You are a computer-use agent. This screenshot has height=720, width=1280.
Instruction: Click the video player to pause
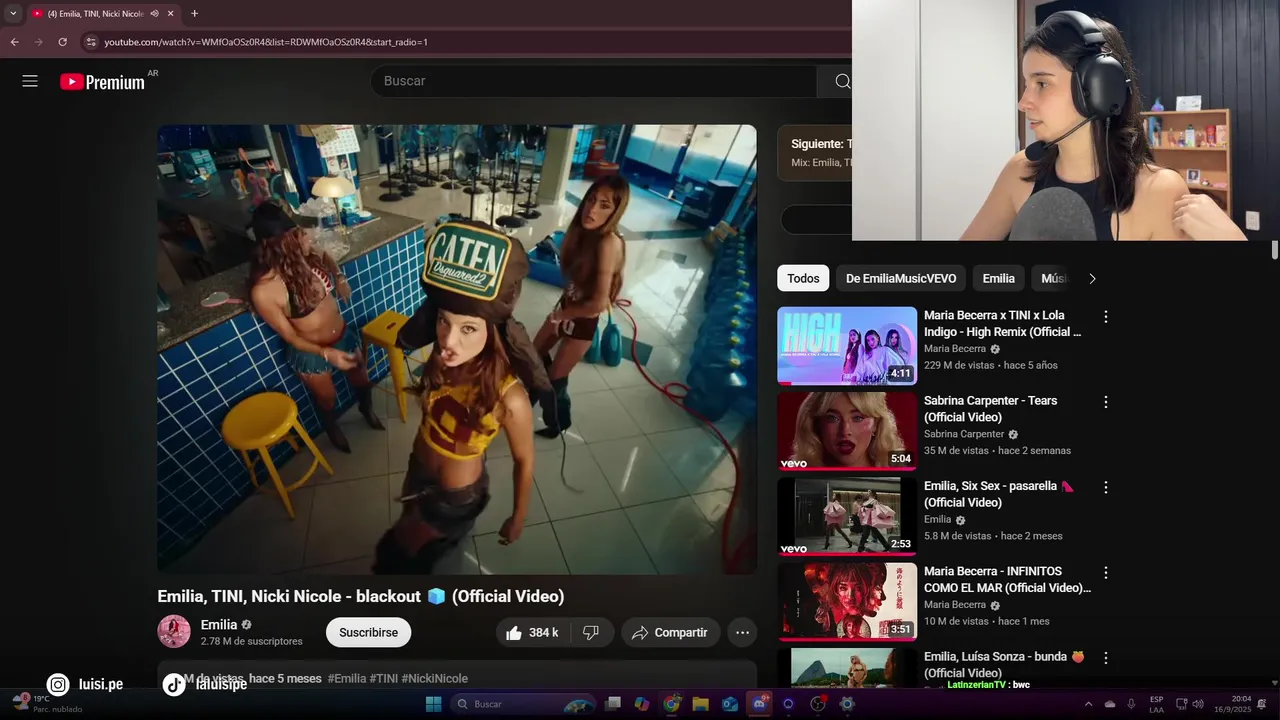[457, 349]
